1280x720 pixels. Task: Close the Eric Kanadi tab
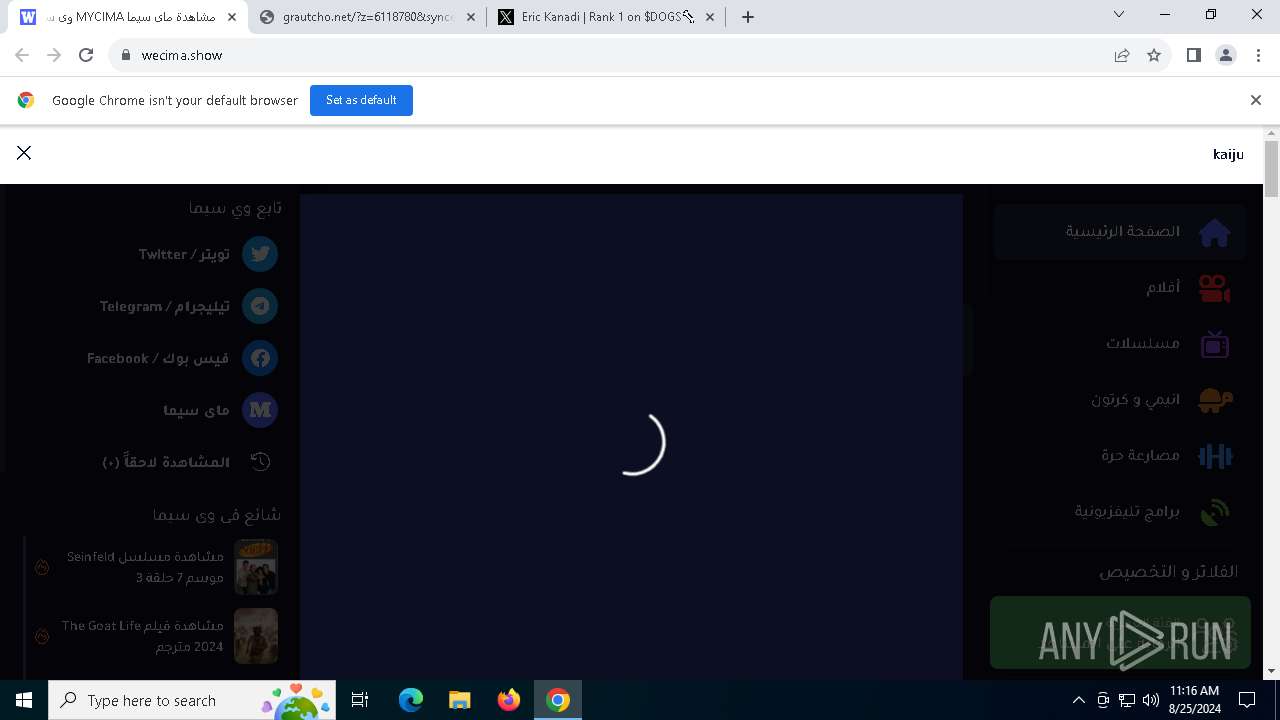click(x=710, y=17)
